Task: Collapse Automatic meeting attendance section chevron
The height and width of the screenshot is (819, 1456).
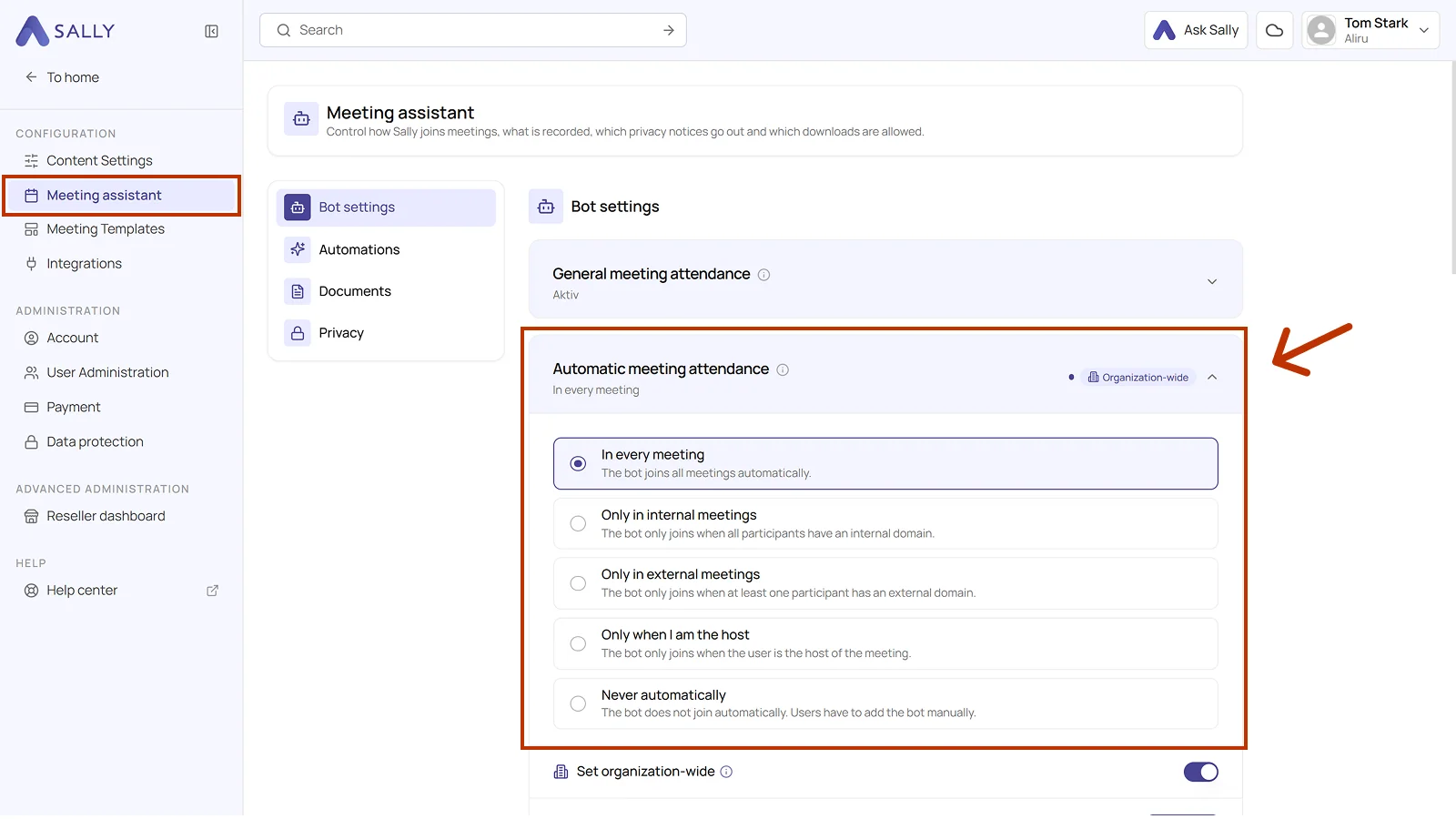Action: coord(1212,377)
